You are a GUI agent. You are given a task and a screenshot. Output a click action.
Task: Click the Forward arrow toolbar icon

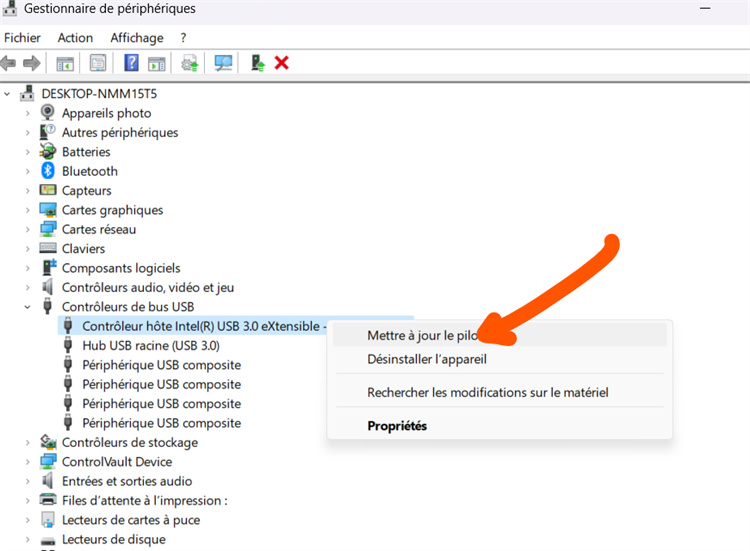pos(32,63)
